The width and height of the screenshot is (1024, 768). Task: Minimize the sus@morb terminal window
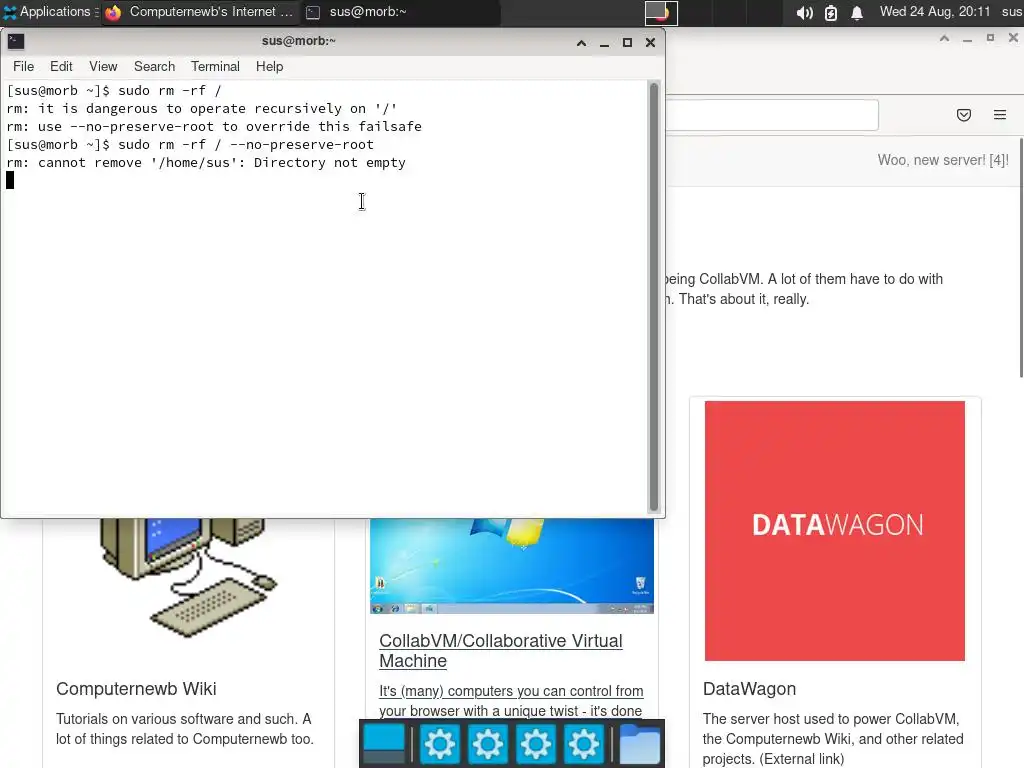(x=604, y=43)
